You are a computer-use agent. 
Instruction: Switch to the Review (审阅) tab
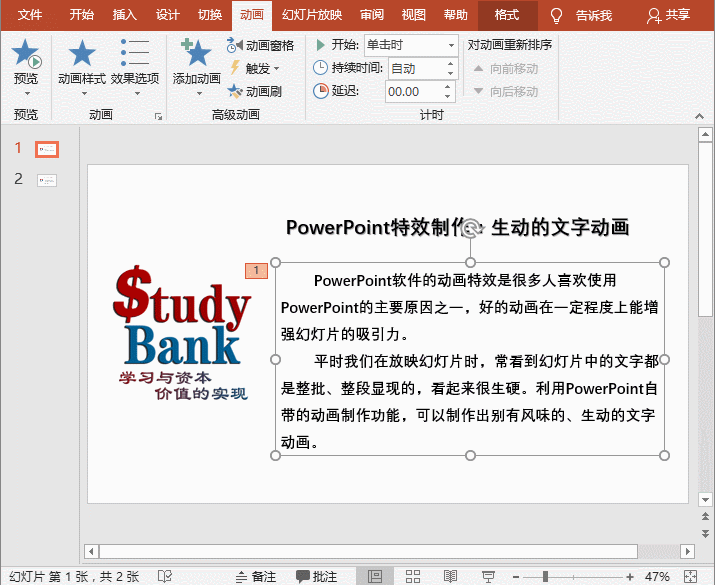click(372, 15)
